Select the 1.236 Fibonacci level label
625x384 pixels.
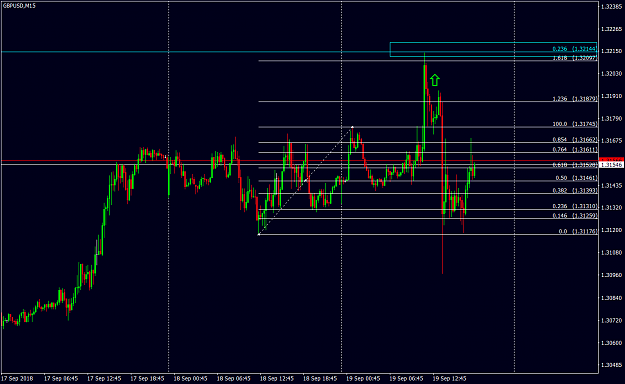click(574, 99)
